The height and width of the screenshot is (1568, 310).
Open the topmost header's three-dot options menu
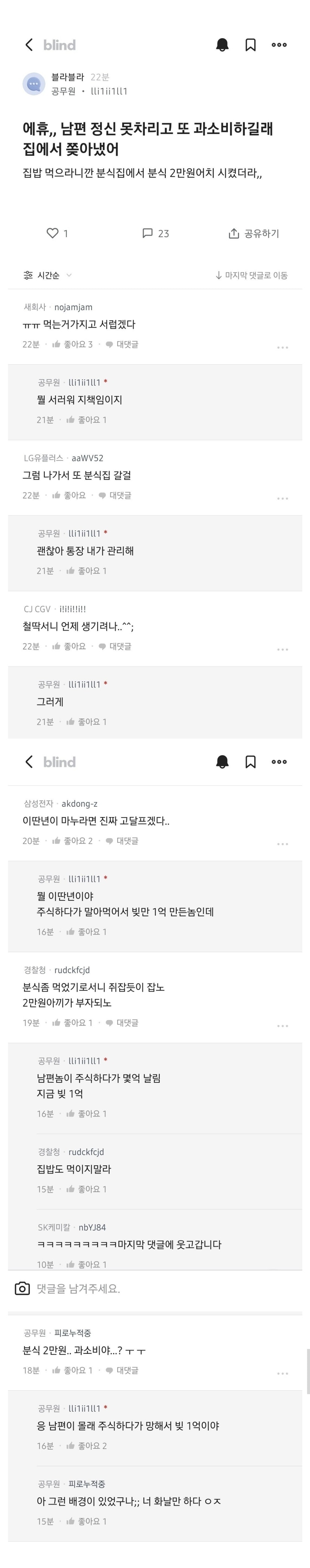pyautogui.click(x=279, y=45)
